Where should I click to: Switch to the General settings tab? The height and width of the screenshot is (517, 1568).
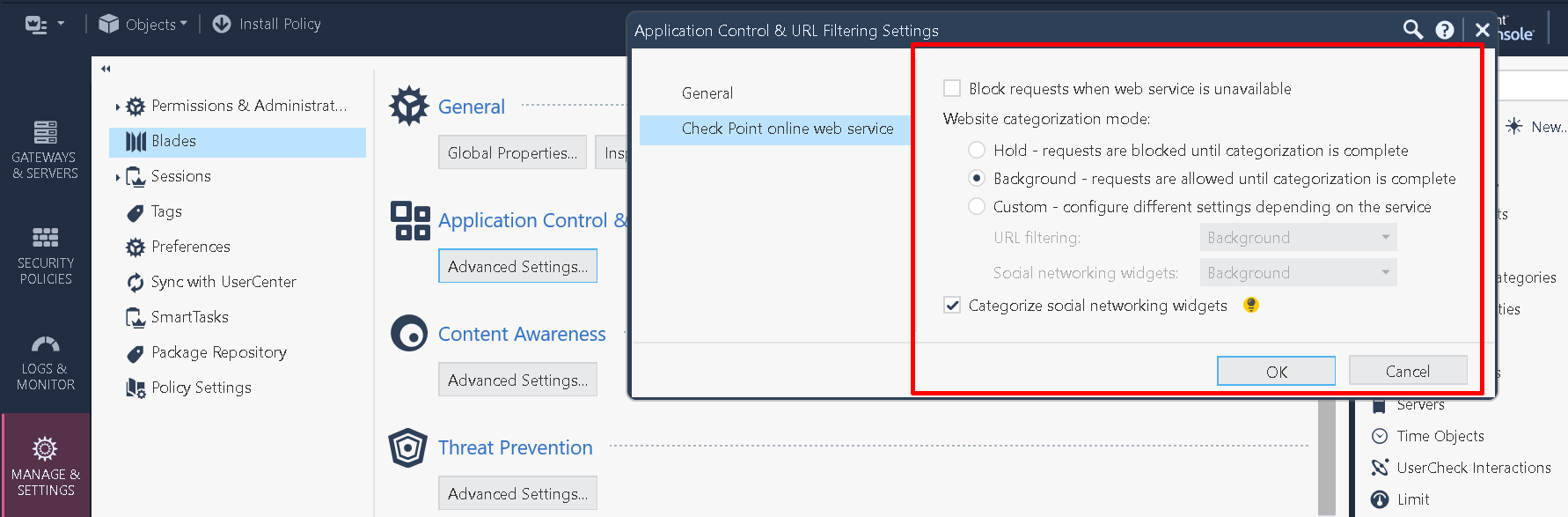pyautogui.click(x=707, y=92)
